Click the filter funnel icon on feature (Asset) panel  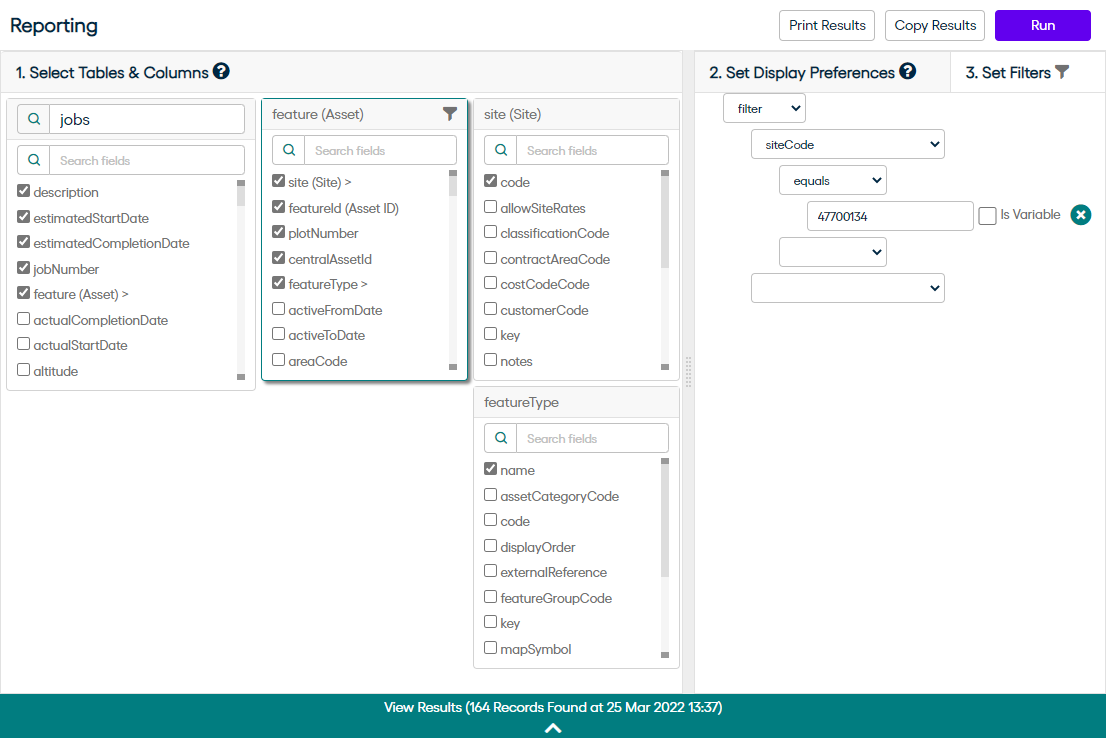pos(450,115)
